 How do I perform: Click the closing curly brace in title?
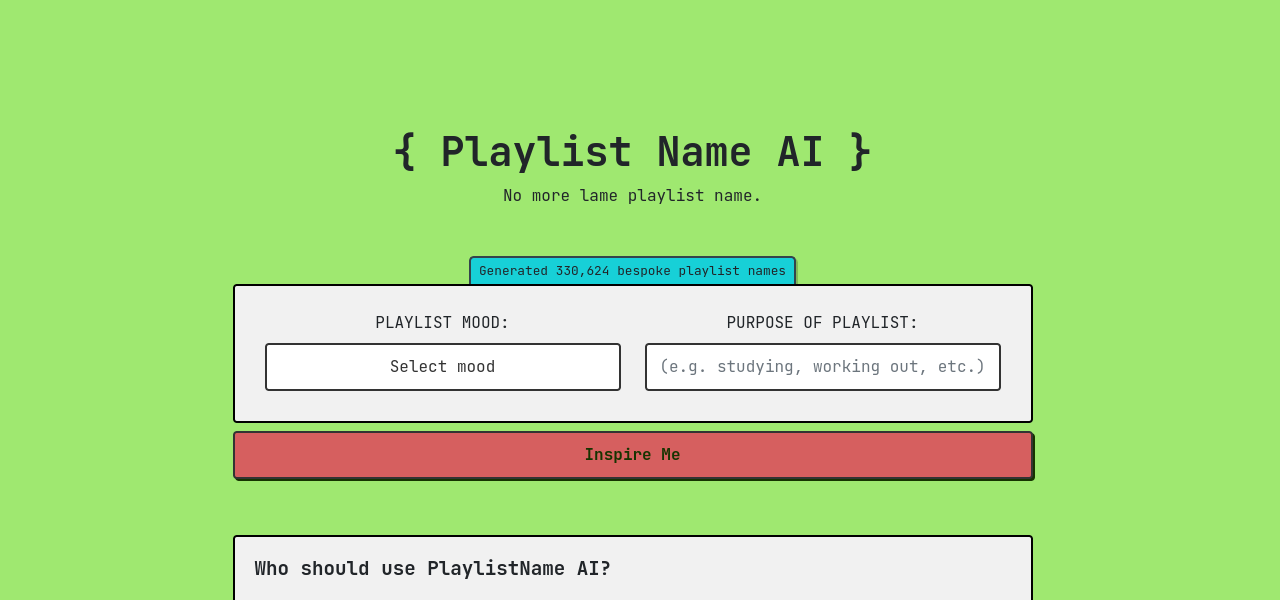tap(860, 152)
